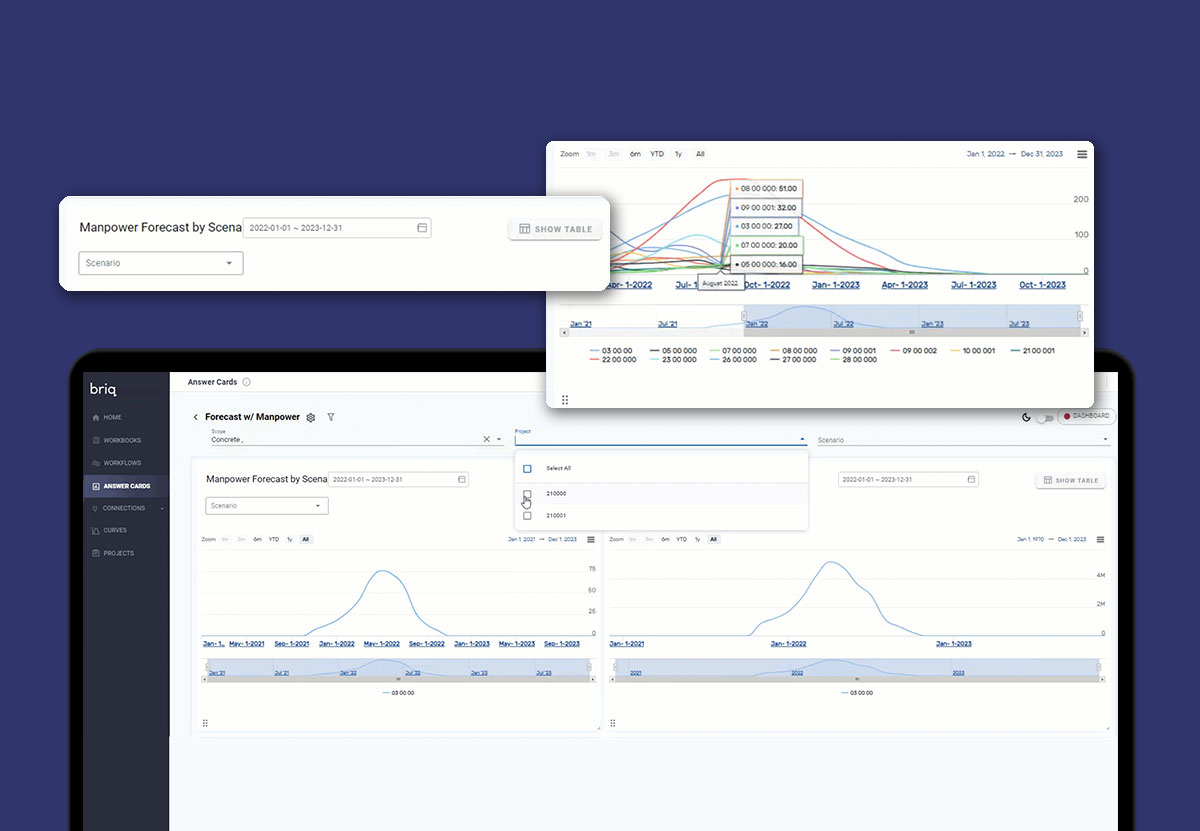
Task: Select Workbooks in the briq sidebar
Action: [x=118, y=440]
